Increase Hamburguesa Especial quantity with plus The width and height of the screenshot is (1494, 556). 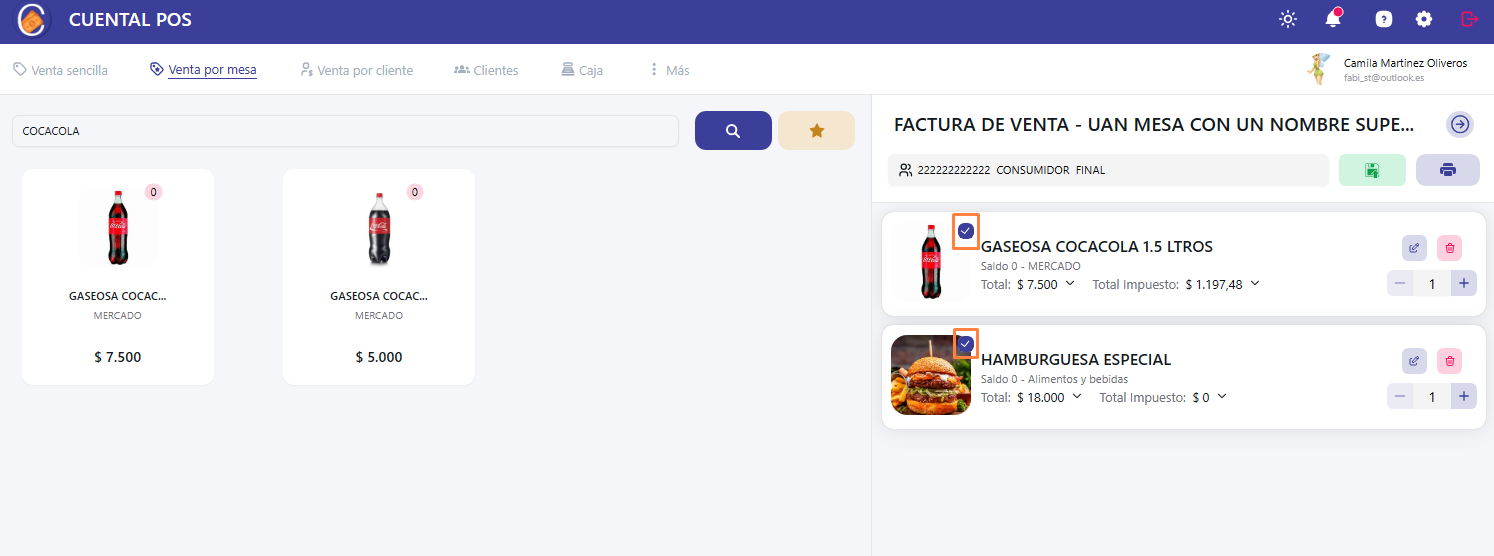click(1464, 397)
